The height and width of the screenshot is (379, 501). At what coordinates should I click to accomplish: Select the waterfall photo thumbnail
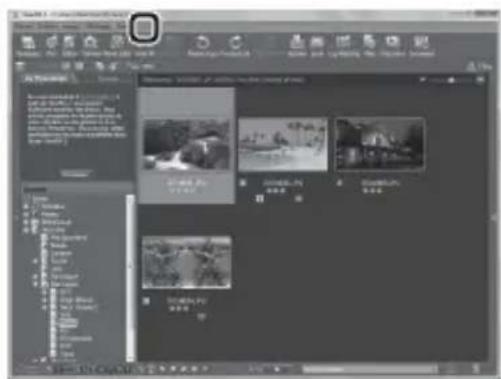pyautogui.click(x=186, y=145)
